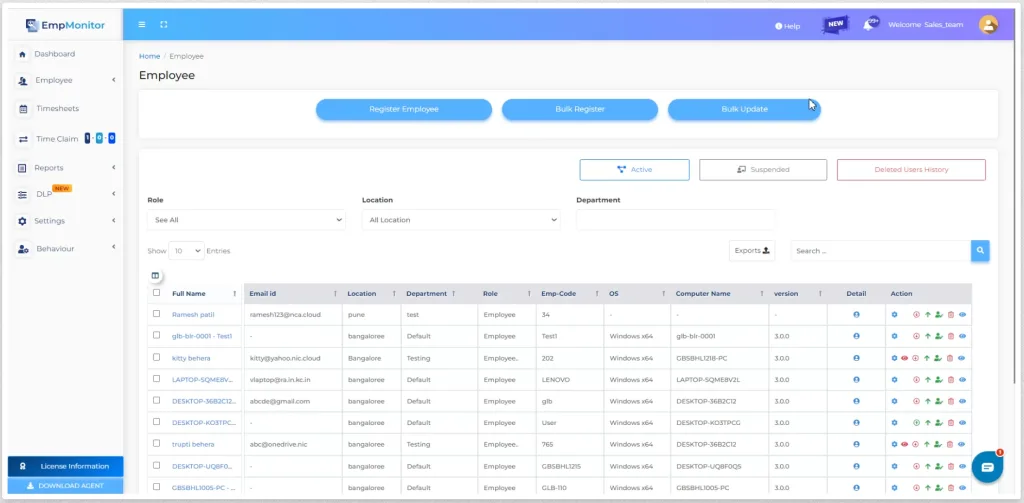Screen dimensions: 1024x503
Task: Click the hamburger menu icon in header
Action: [142, 25]
